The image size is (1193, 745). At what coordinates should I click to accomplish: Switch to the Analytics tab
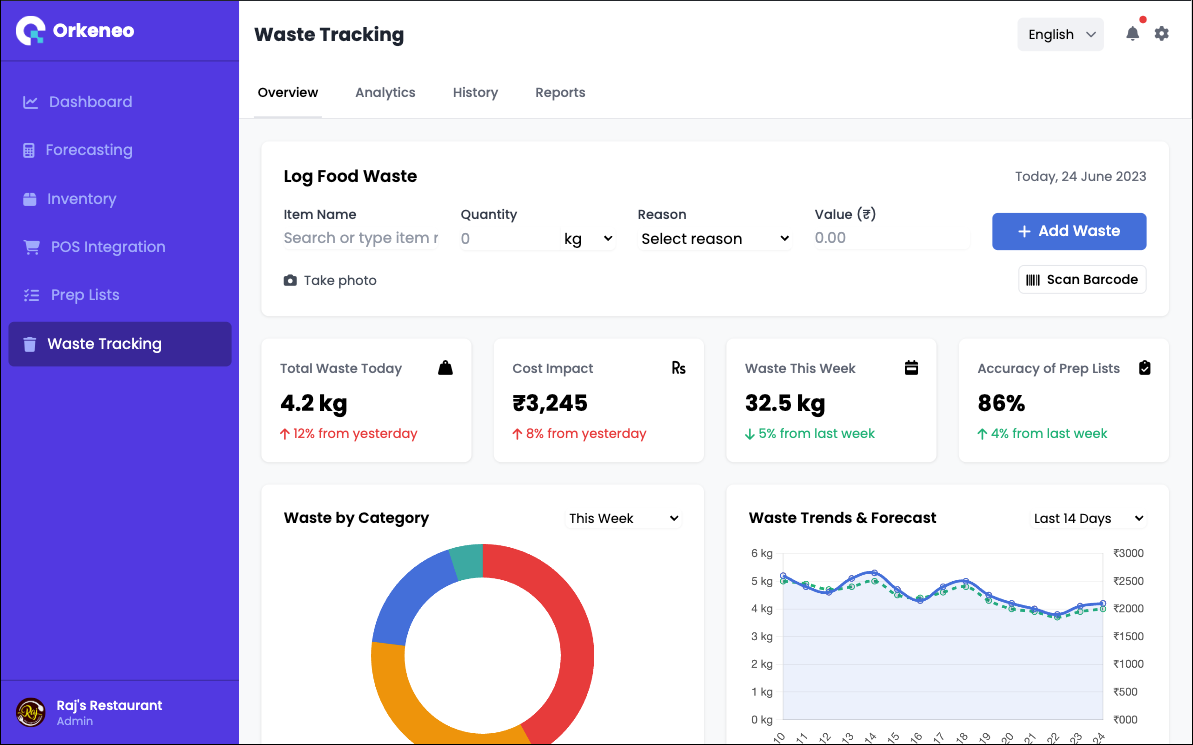(385, 93)
